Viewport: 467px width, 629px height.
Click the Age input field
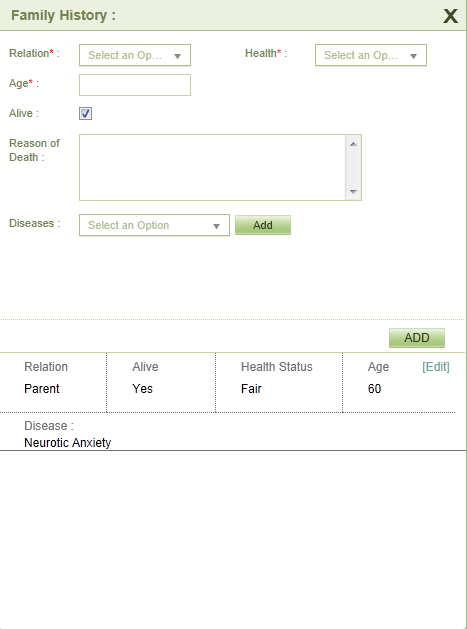click(x=135, y=85)
